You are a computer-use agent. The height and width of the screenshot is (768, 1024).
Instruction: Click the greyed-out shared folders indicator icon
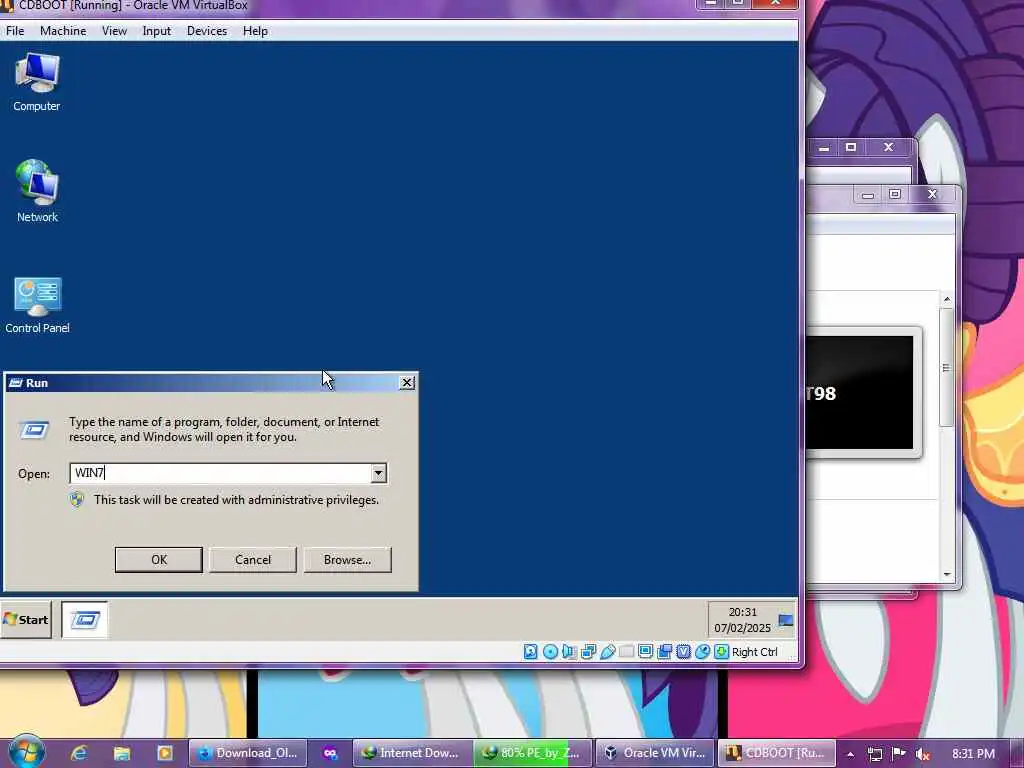point(626,651)
